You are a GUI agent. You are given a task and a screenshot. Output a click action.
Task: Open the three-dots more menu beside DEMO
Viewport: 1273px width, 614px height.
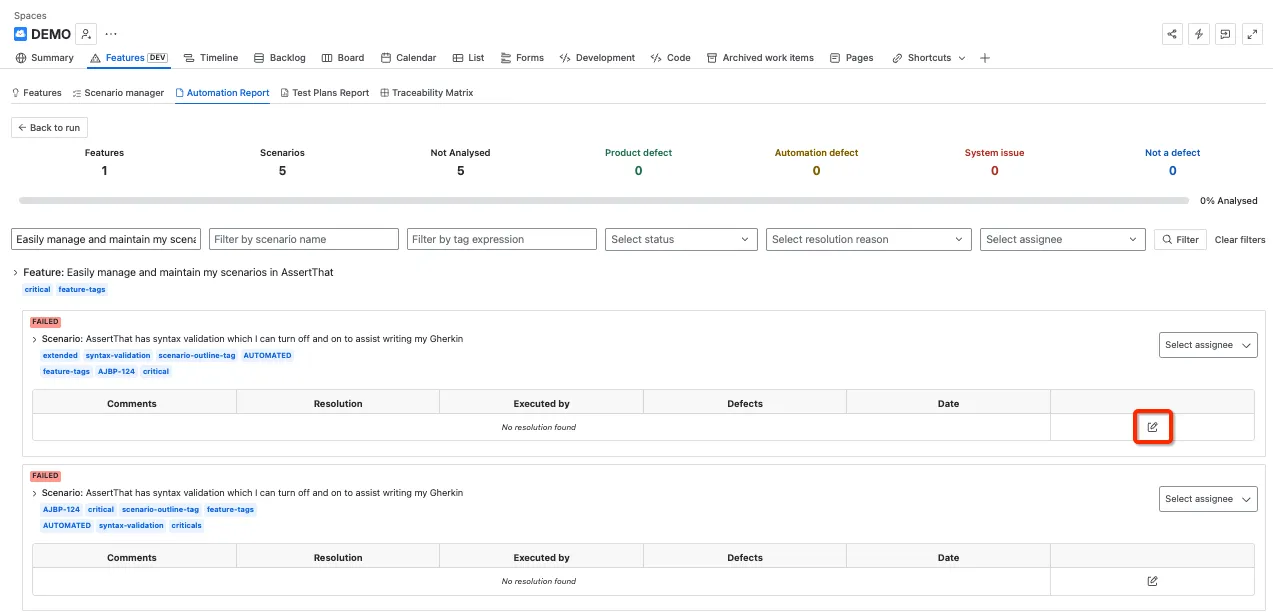pyautogui.click(x=111, y=34)
